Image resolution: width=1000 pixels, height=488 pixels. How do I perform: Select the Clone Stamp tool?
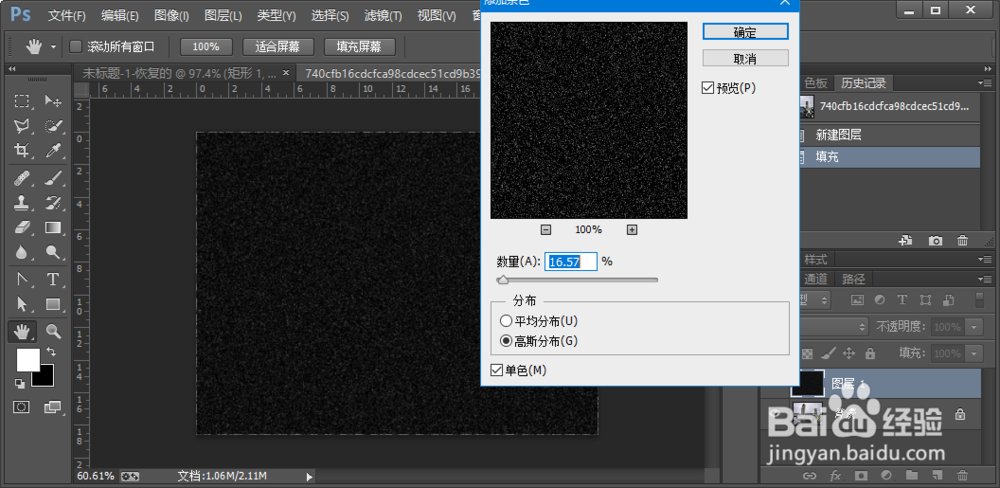point(22,203)
